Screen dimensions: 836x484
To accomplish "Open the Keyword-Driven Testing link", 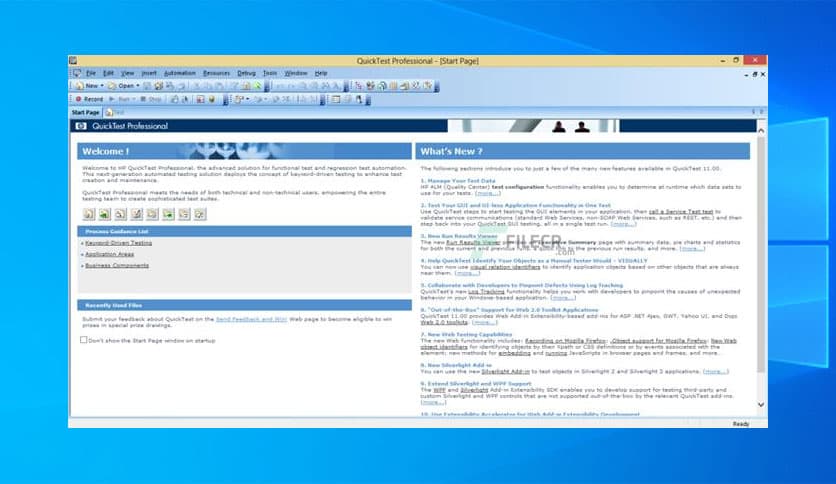I will 118,243.
